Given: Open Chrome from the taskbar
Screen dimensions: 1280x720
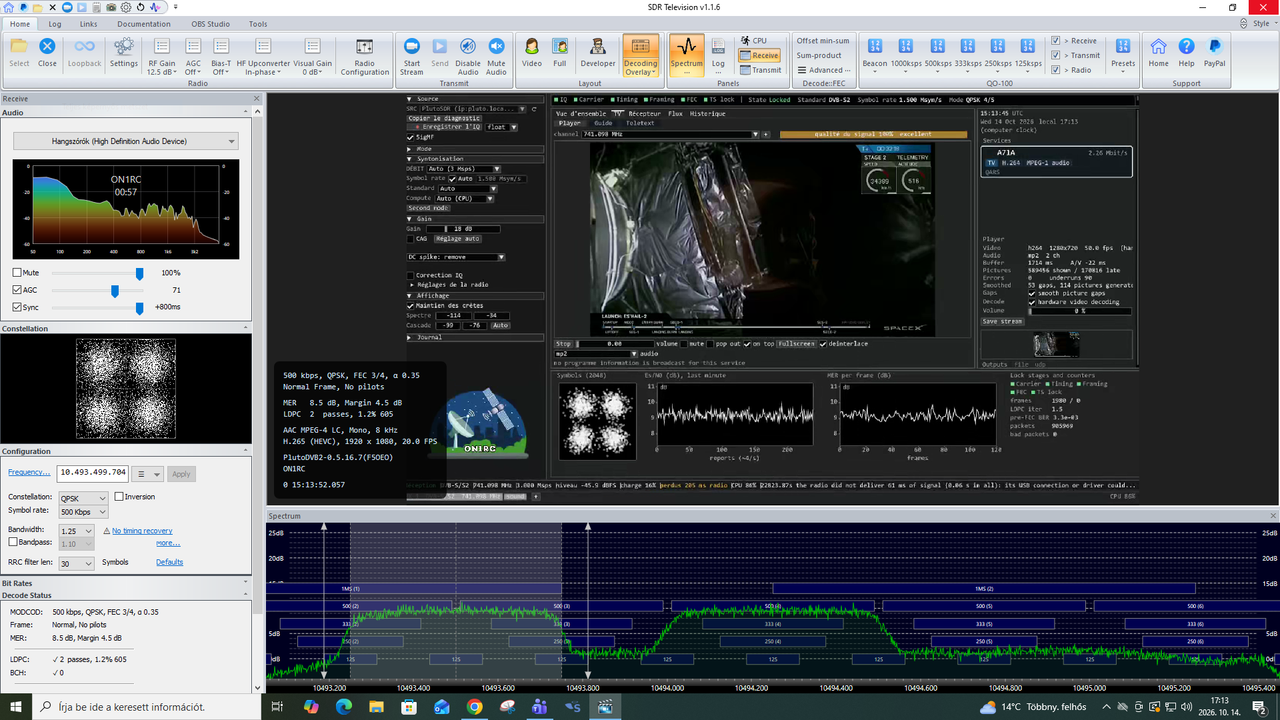Looking at the screenshot, I should (x=474, y=706).
